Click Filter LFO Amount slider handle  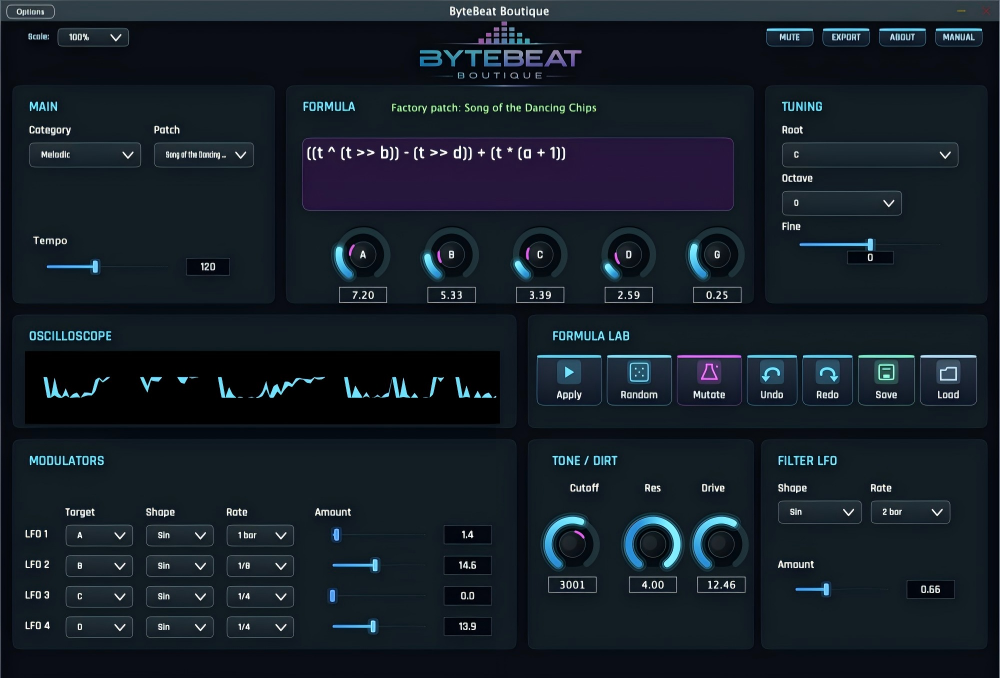pos(827,589)
